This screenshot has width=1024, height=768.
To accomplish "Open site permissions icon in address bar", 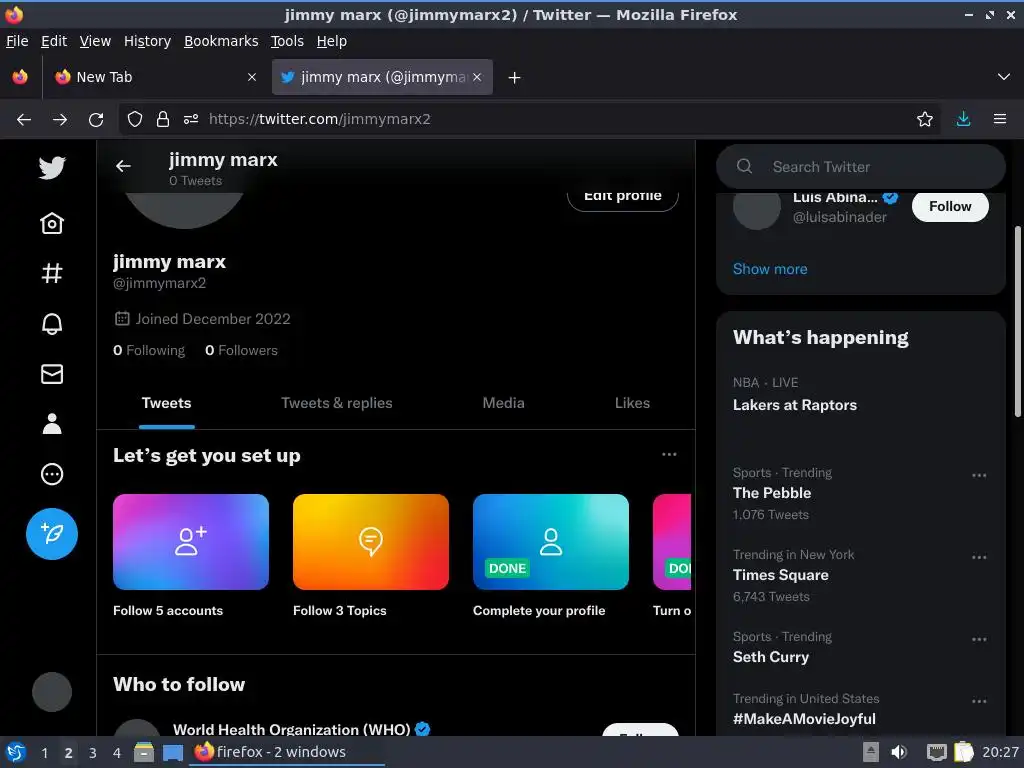I will 191,119.
